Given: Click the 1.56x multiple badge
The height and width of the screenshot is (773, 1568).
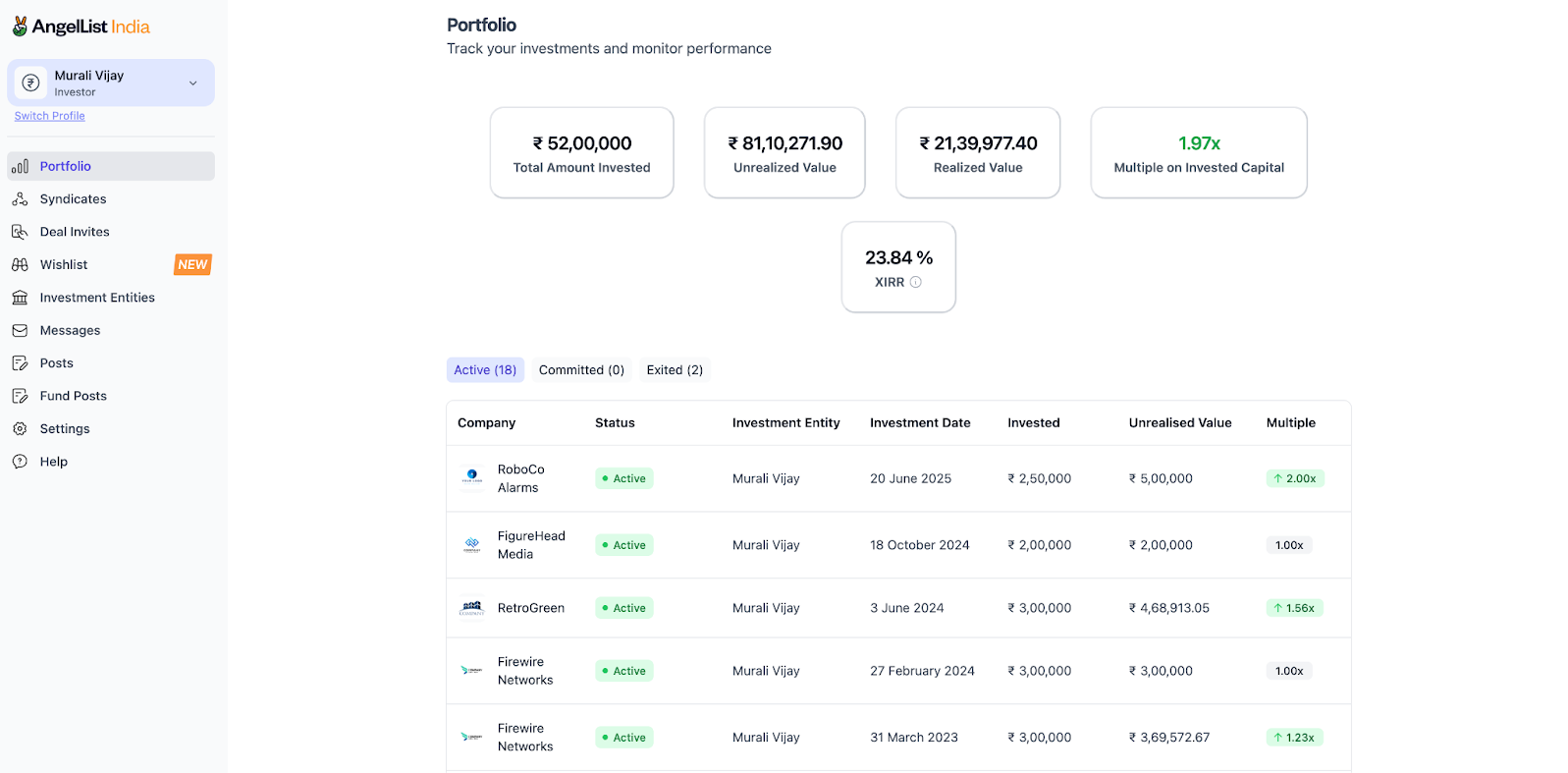Looking at the screenshot, I should click(x=1295, y=608).
